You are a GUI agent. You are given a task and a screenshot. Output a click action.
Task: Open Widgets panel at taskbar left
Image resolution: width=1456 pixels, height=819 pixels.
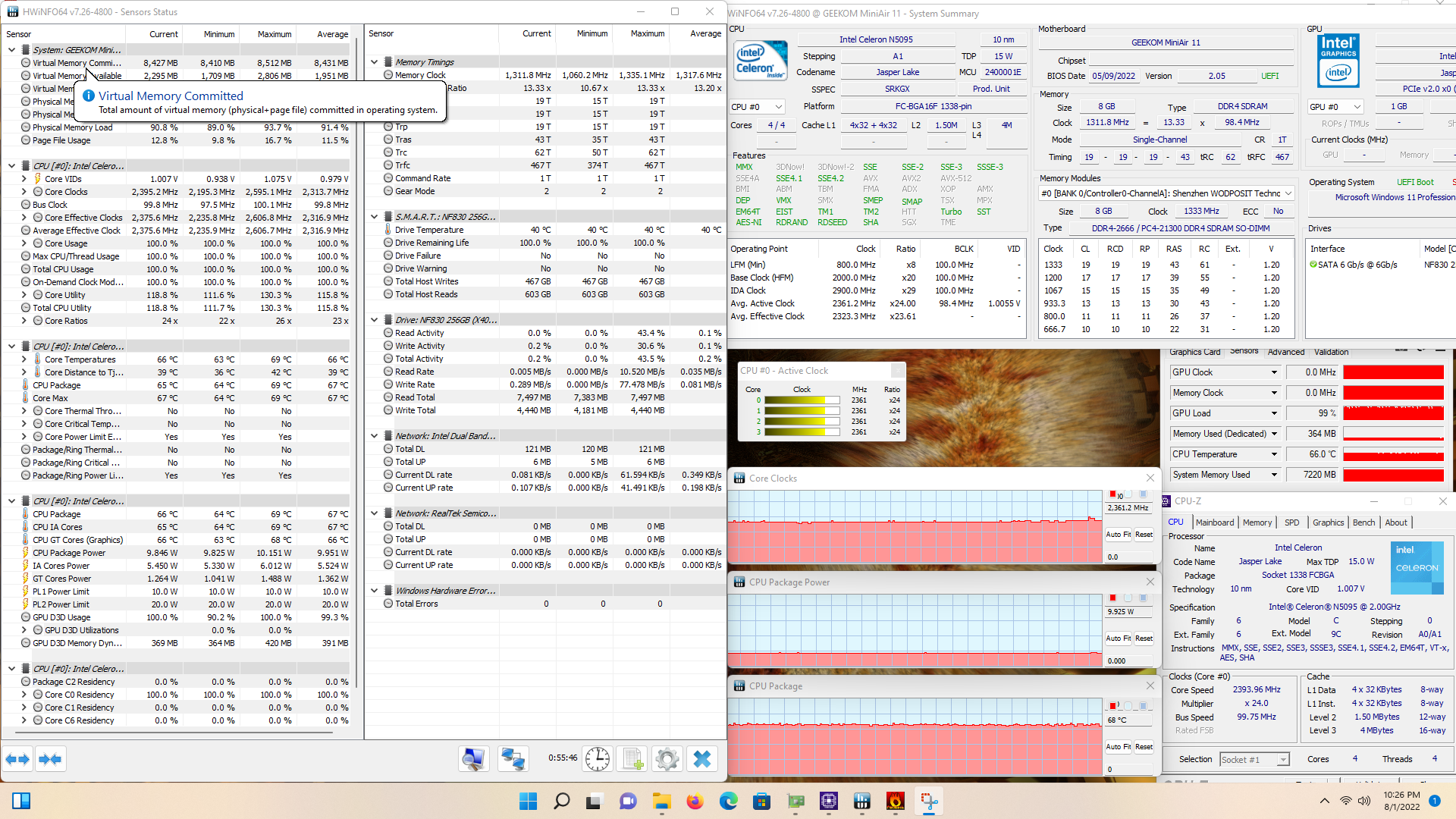point(21,801)
